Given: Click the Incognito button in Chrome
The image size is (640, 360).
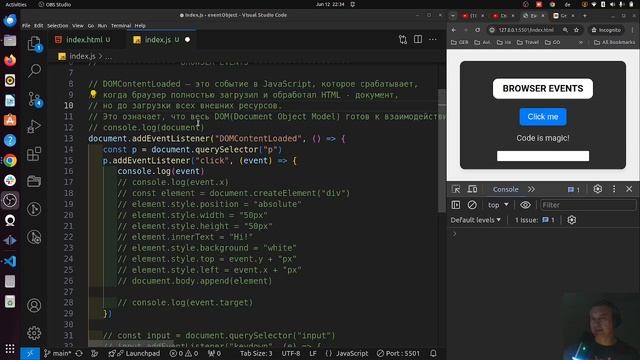Looking at the screenshot, I should coord(607,30).
